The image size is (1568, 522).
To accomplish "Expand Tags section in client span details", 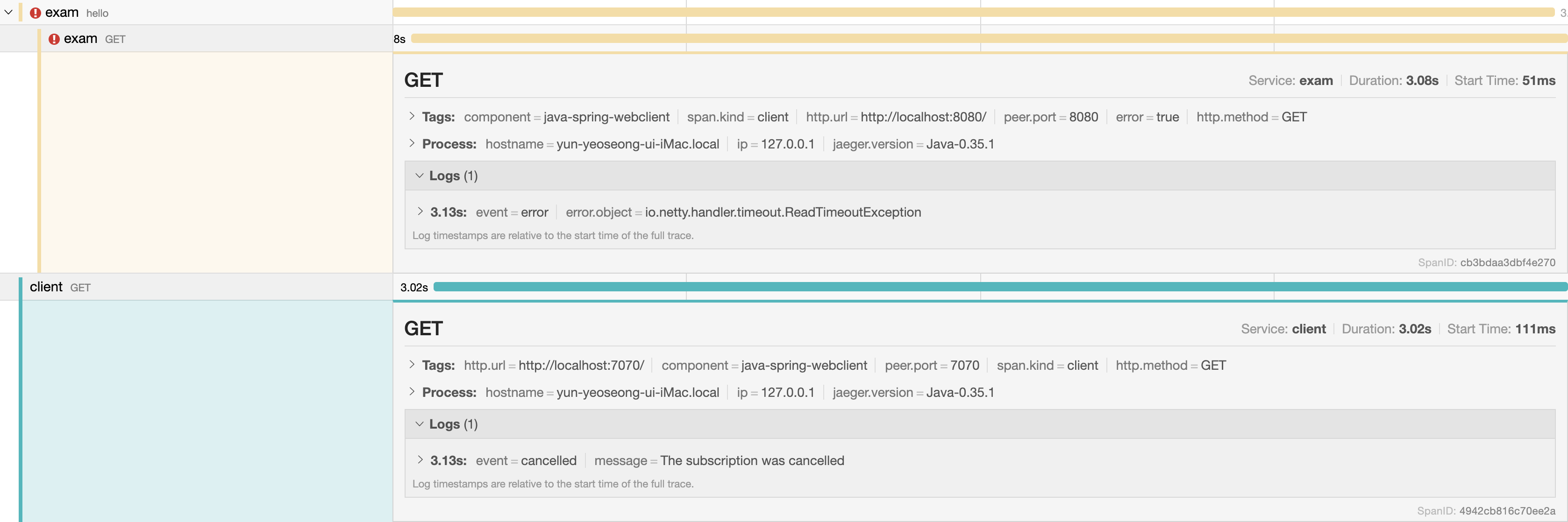I will click(412, 365).
